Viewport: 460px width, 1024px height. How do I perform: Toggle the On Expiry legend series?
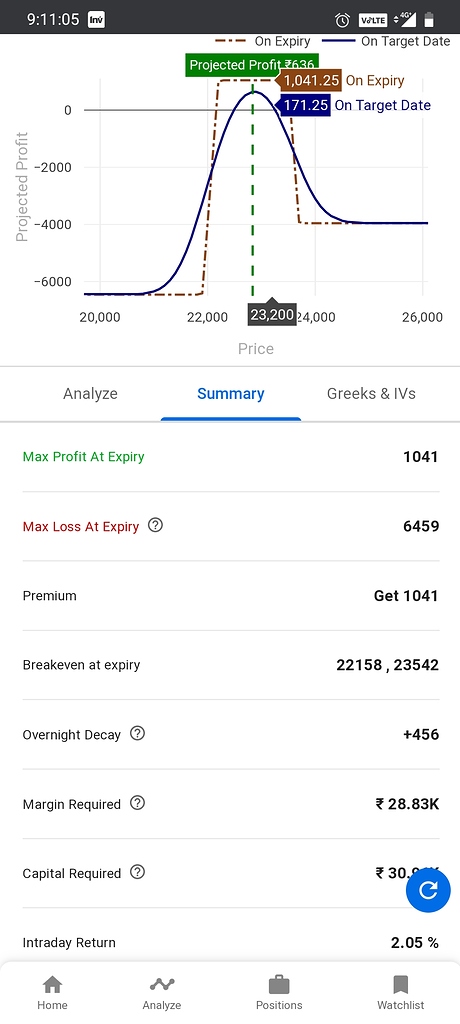point(261,41)
